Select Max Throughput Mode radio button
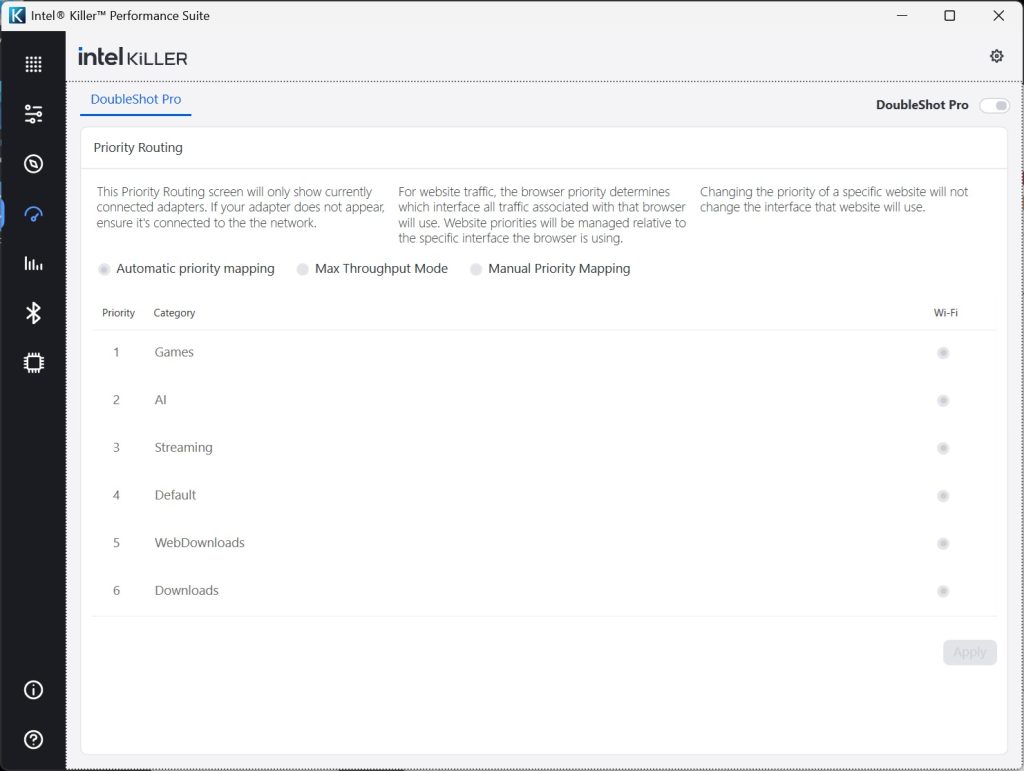 pyautogui.click(x=302, y=269)
